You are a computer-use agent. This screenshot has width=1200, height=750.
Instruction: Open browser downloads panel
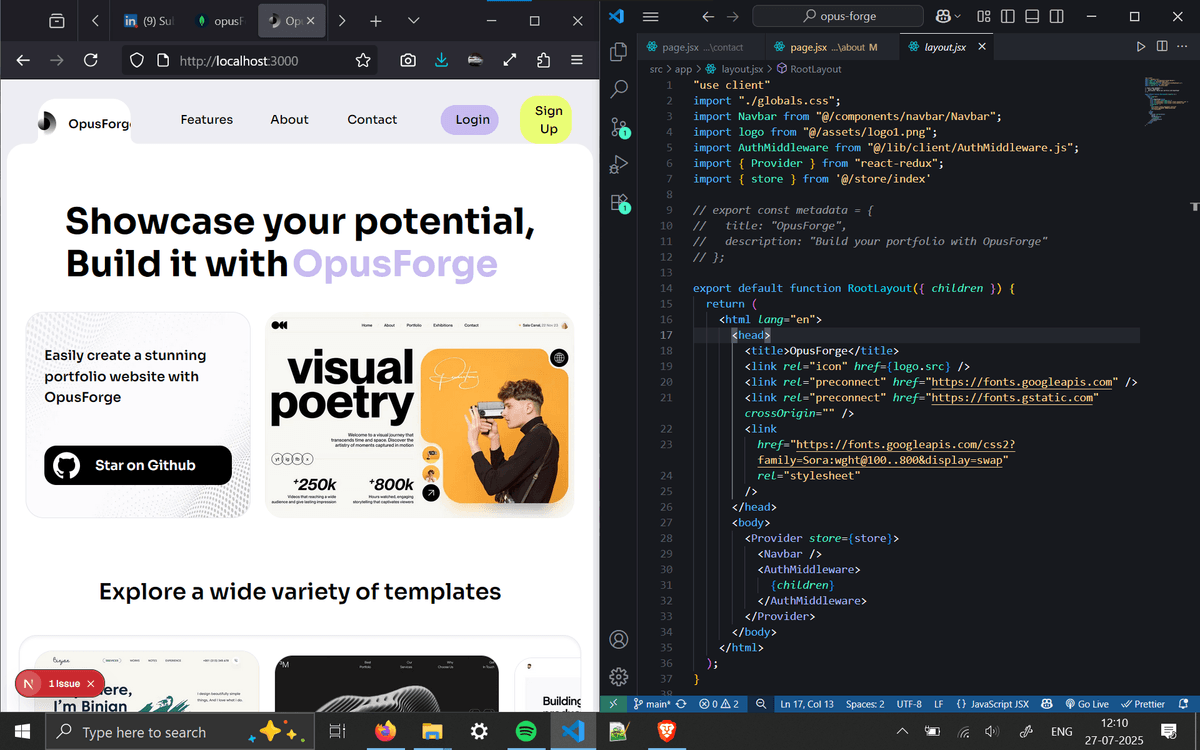442,61
